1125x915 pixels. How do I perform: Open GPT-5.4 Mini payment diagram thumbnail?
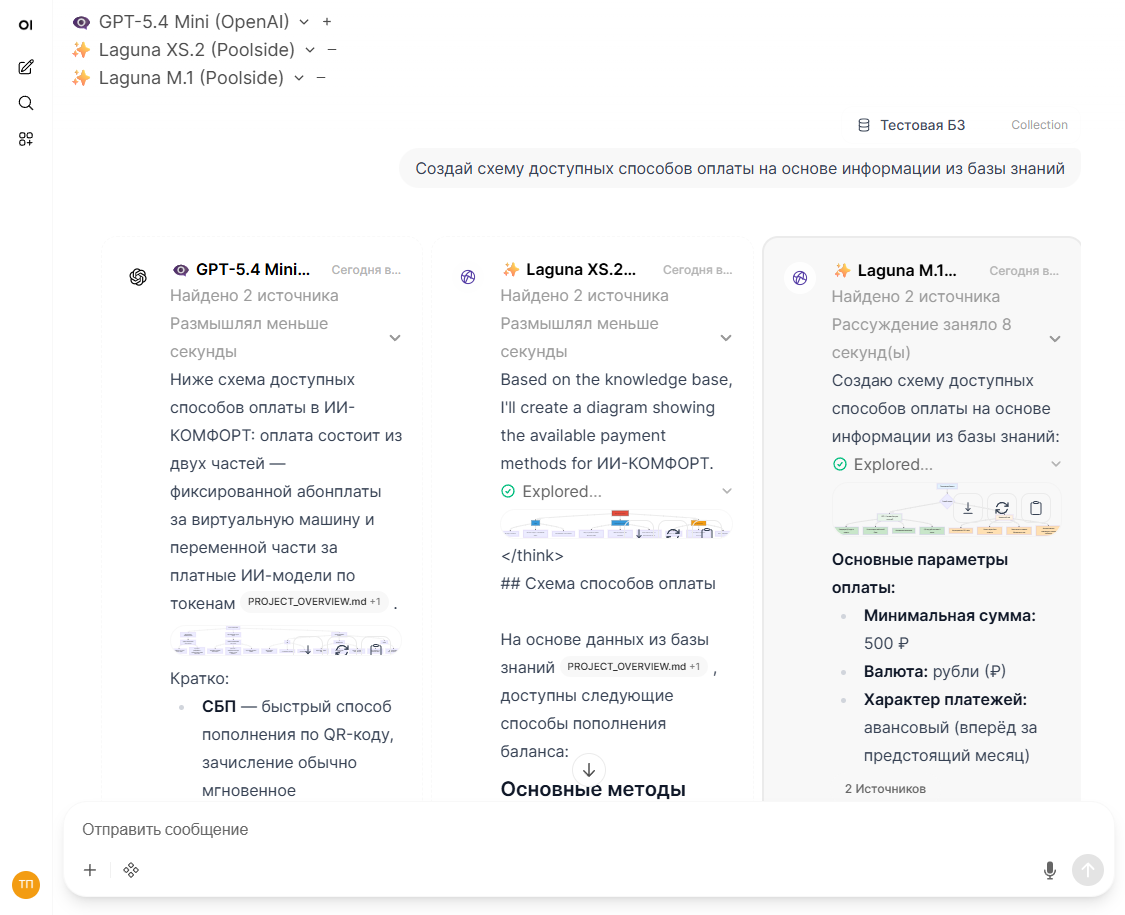pos(286,640)
